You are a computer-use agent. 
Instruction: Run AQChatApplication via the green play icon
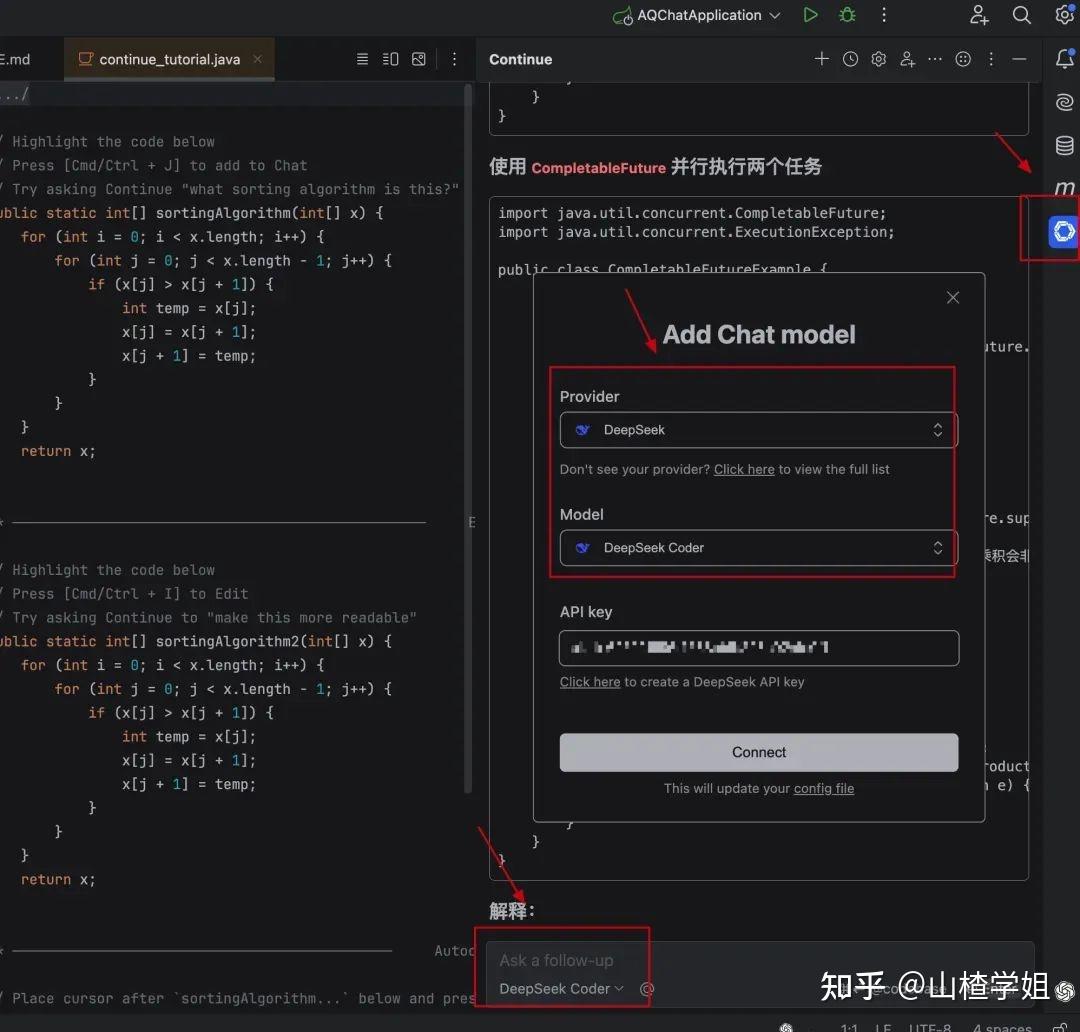[x=811, y=15]
